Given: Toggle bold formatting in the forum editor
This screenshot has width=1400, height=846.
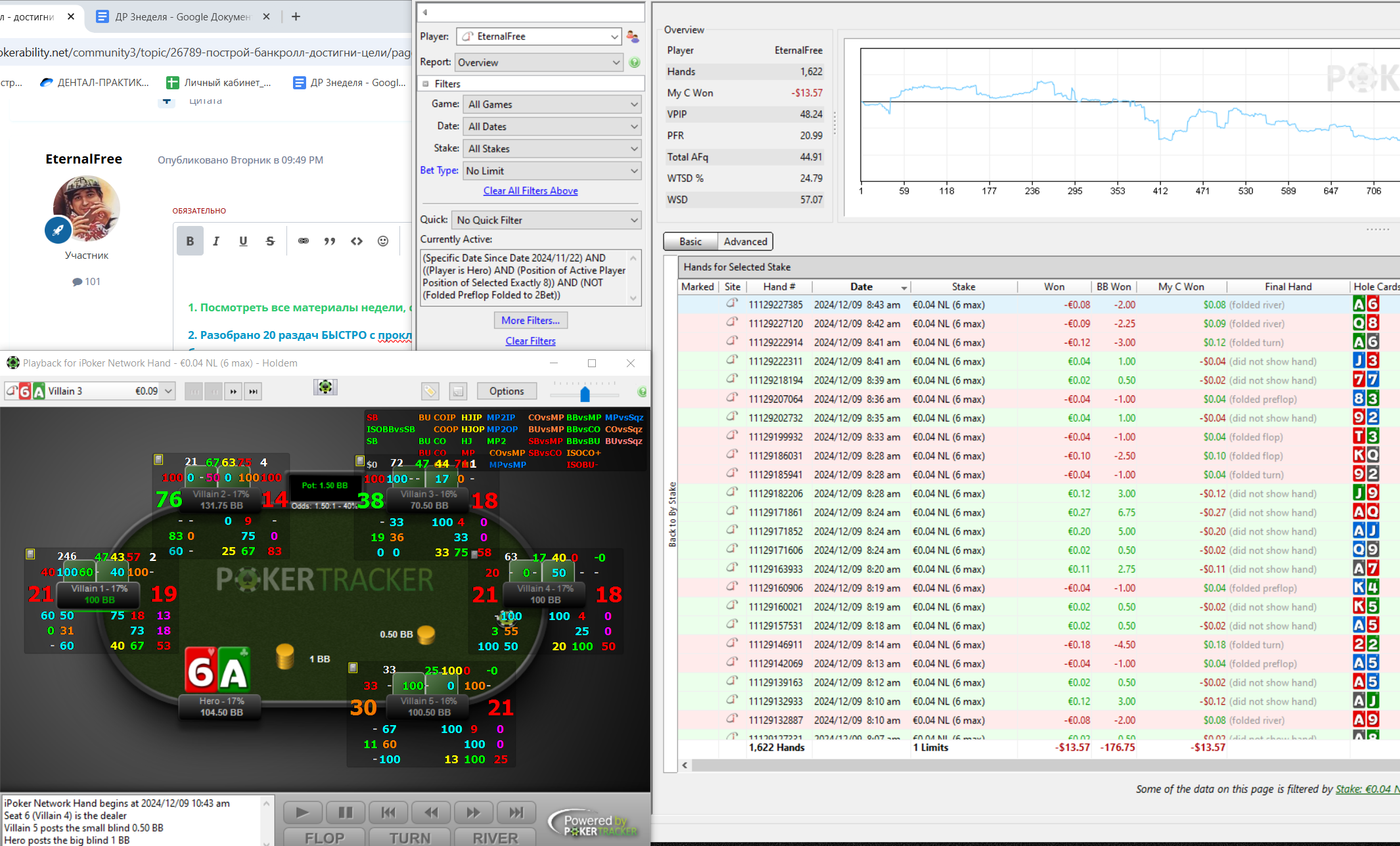Looking at the screenshot, I should (x=190, y=241).
